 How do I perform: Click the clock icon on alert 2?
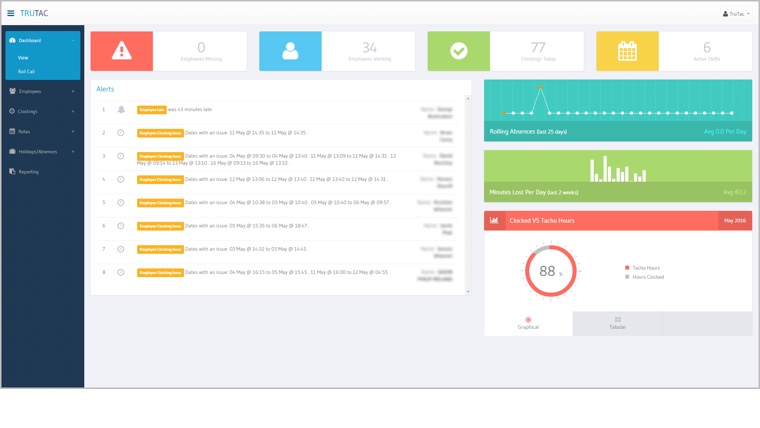pos(121,133)
